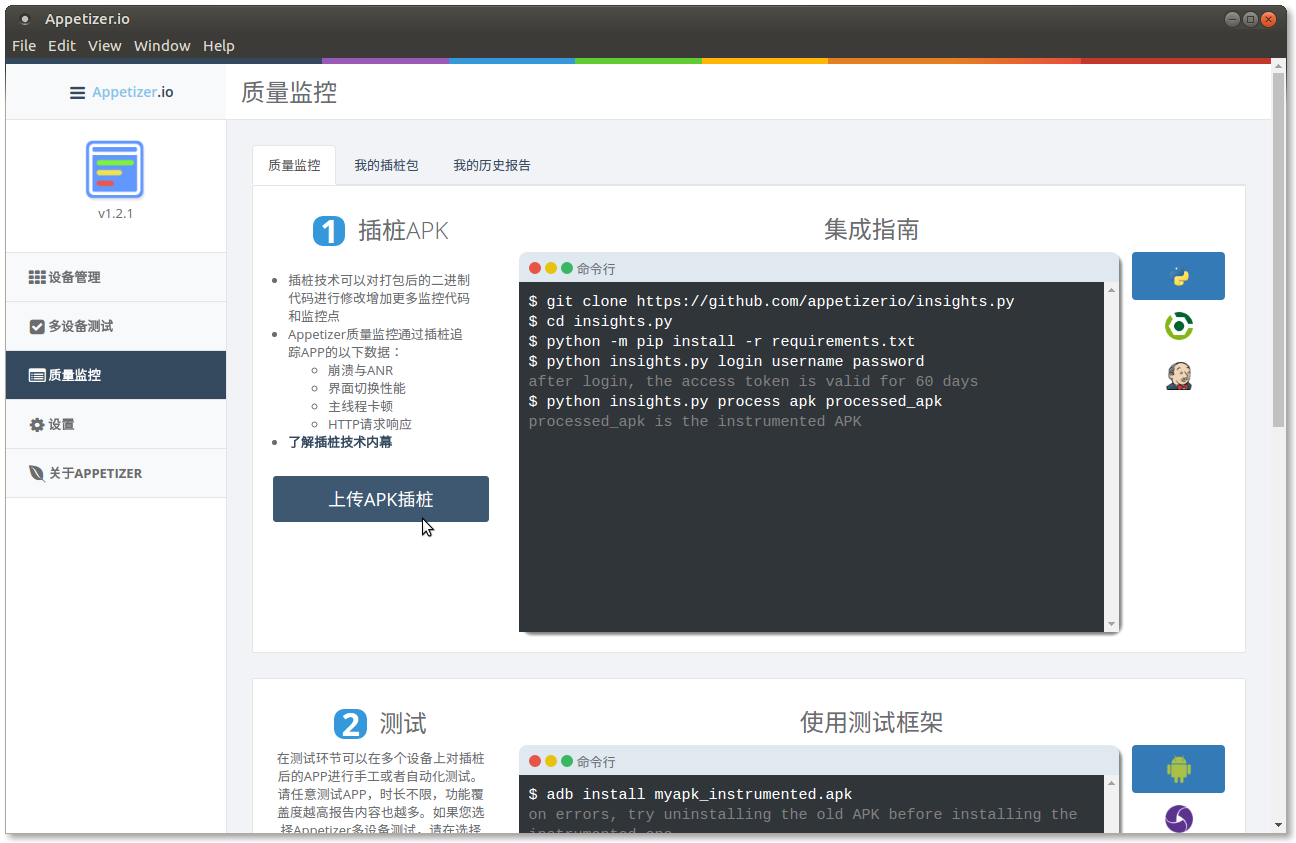Open 多设备测试 in the sidebar
Image resolution: width=1296 pixels, height=843 pixels.
pyautogui.click(x=116, y=326)
